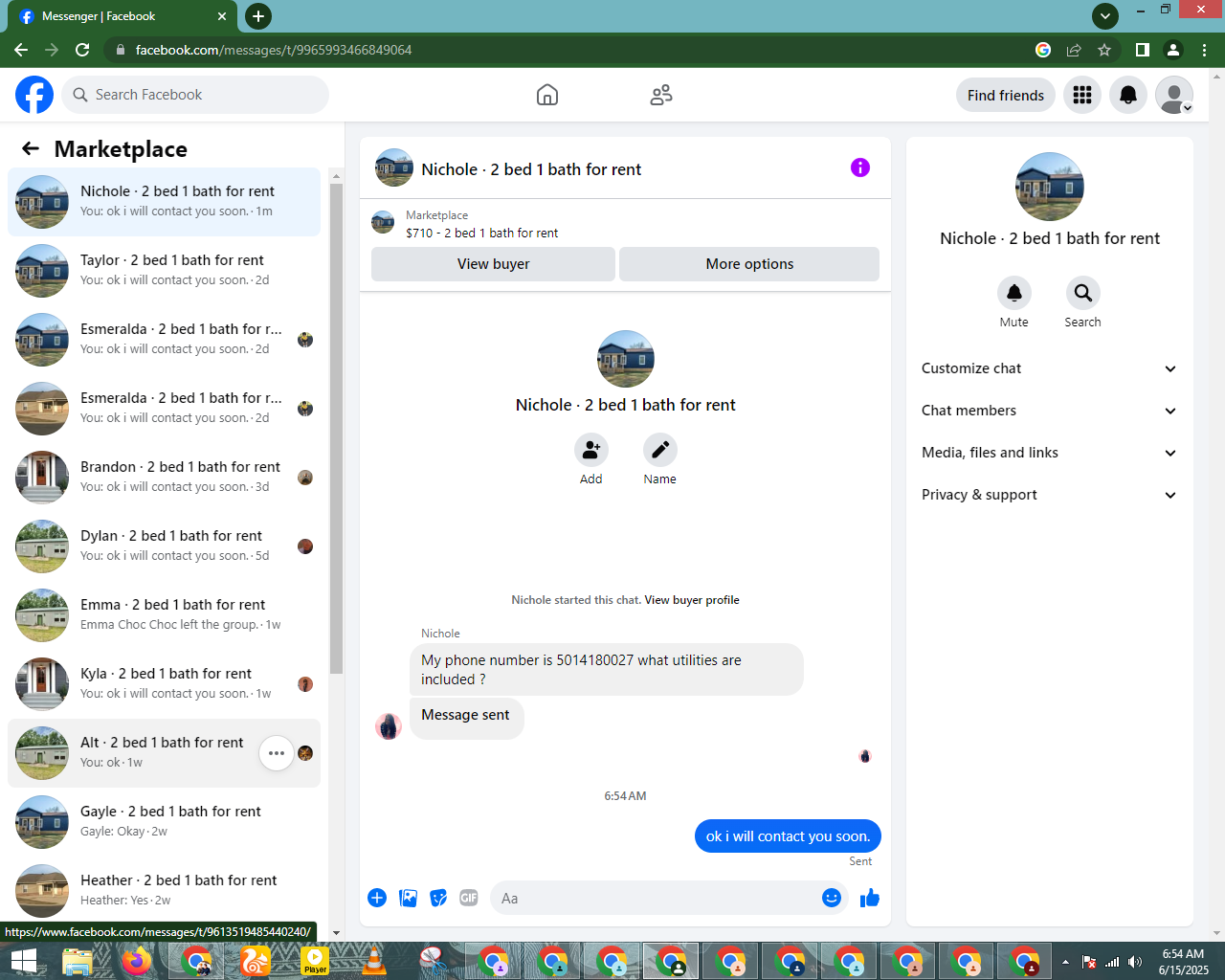The width and height of the screenshot is (1225, 980).
Task: Open Firefox from the taskbar
Action: (137, 961)
